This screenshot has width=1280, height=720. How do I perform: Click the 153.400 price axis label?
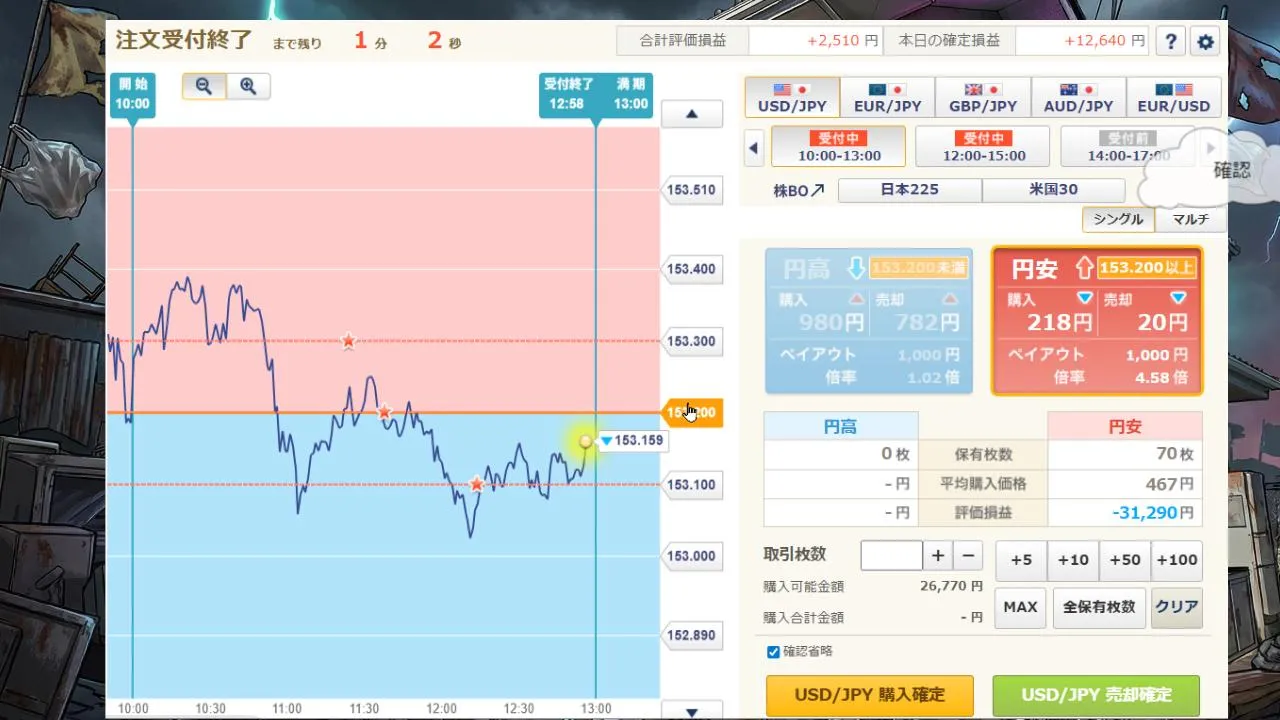(691, 268)
